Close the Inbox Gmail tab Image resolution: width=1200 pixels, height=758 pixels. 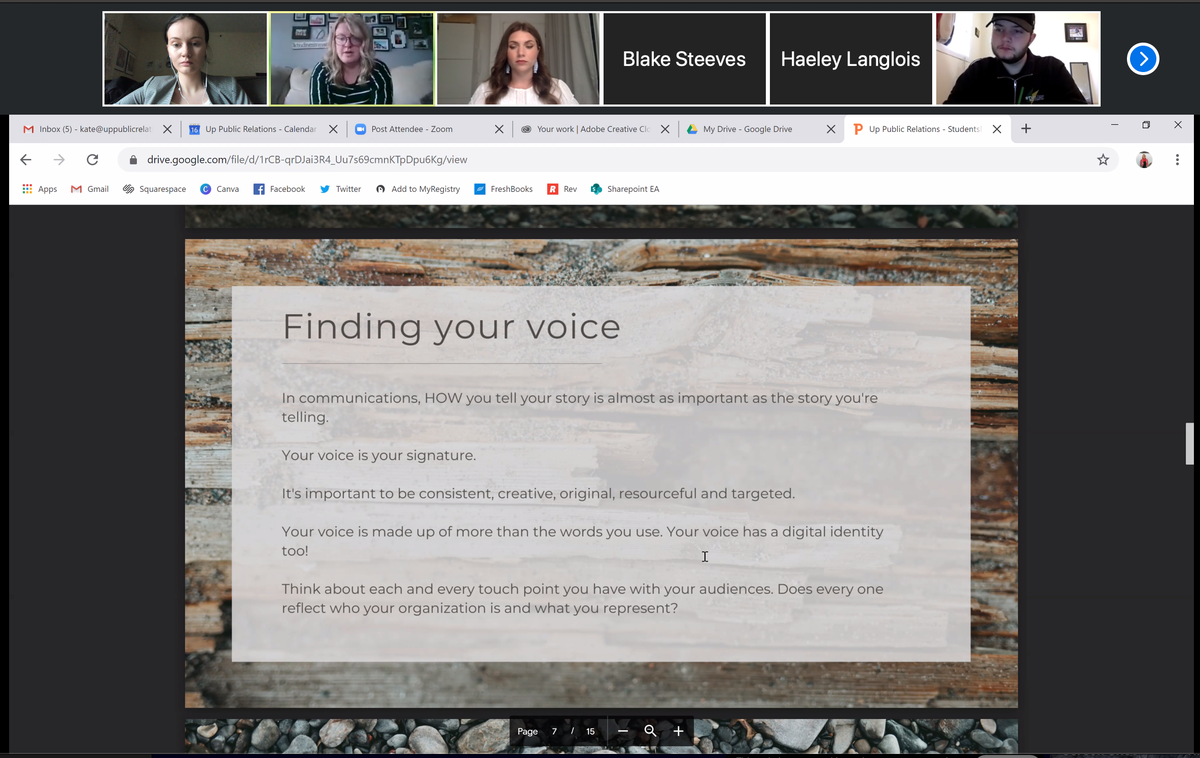coord(167,129)
